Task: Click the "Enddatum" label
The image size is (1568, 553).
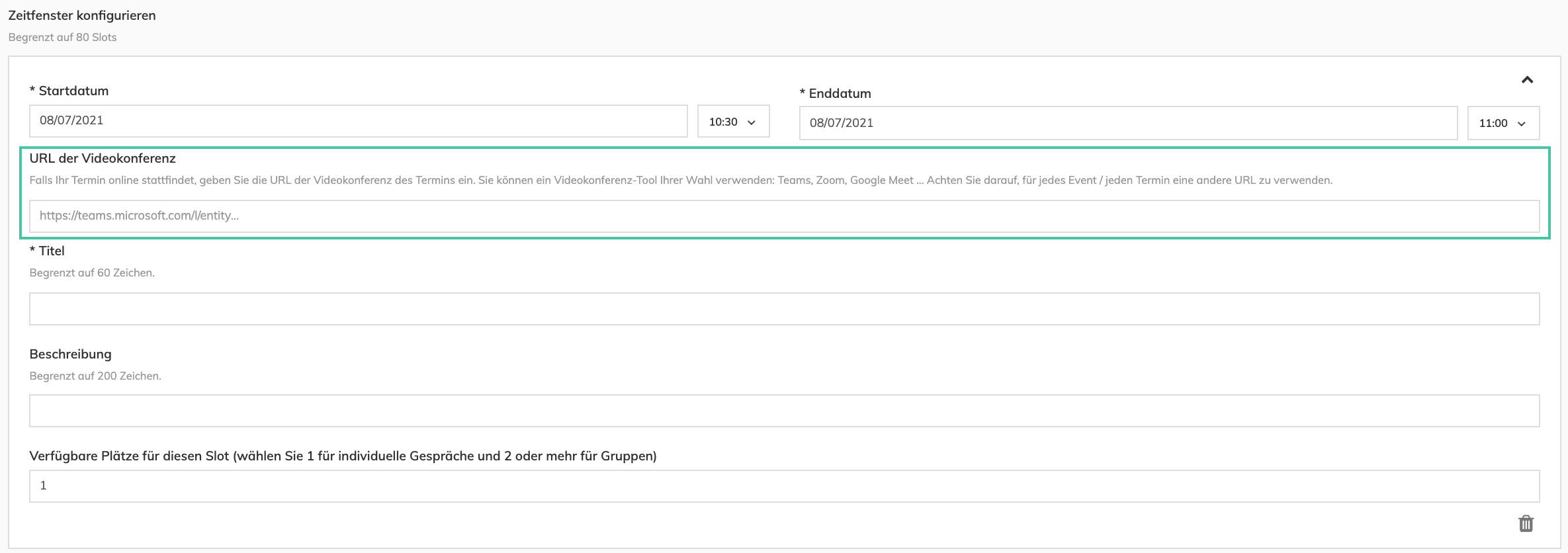Action: tap(839, 94)
